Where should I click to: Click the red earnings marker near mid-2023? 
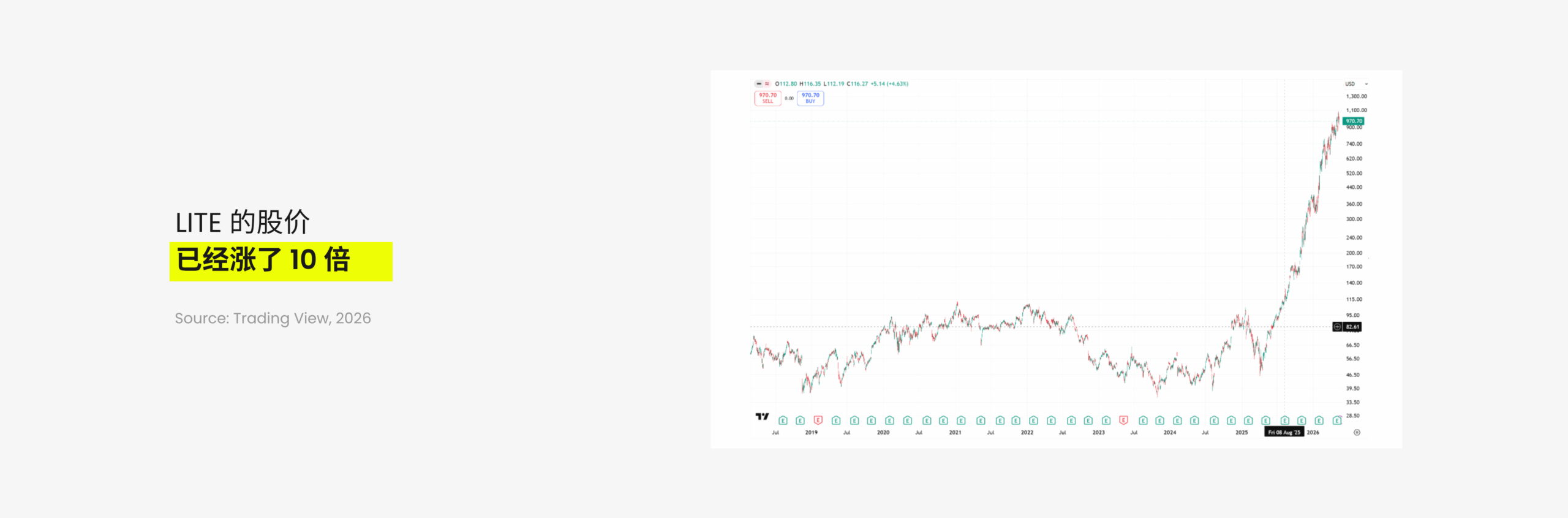click(1123, 420)
